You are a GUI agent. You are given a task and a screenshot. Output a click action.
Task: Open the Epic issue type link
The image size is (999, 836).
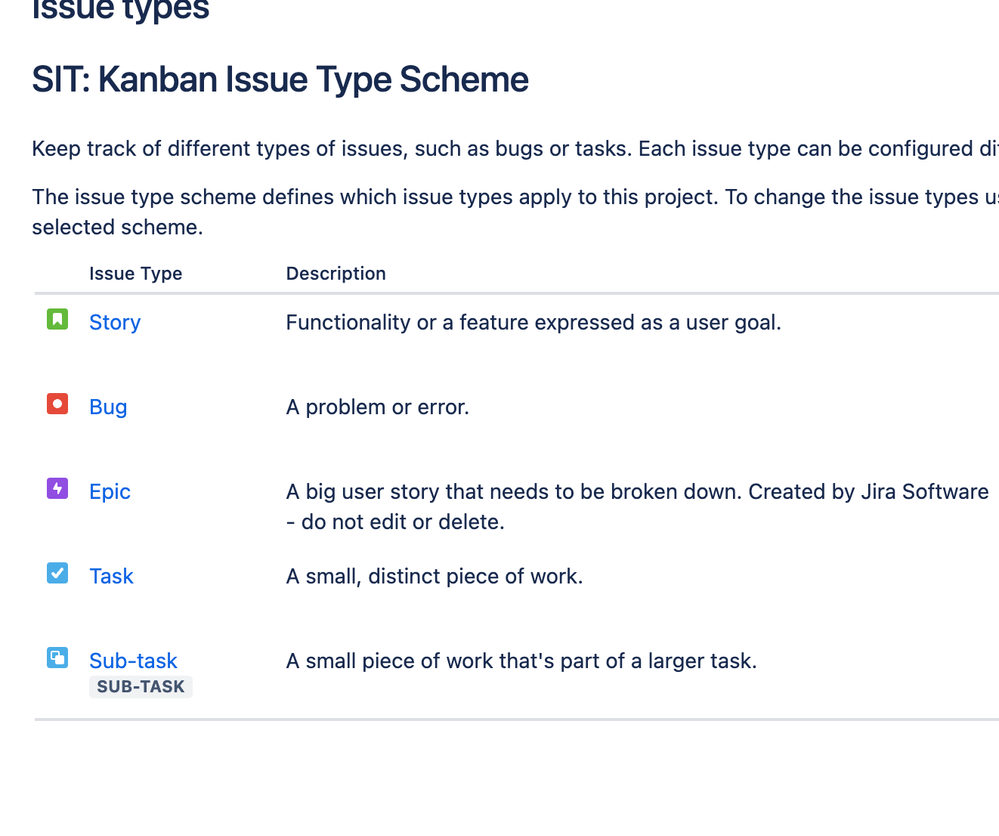(110, 492)
